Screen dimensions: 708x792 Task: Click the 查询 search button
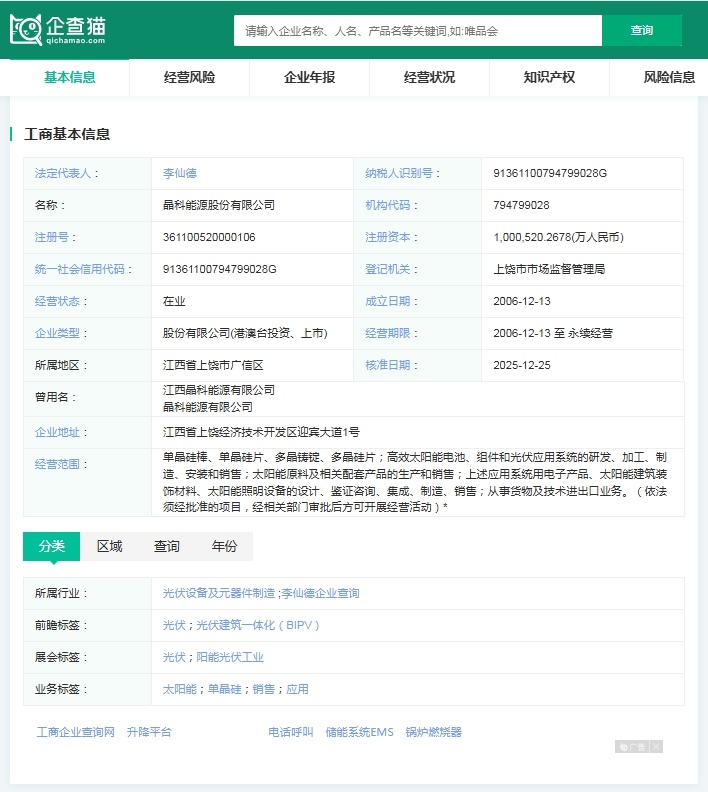point(642,31)
